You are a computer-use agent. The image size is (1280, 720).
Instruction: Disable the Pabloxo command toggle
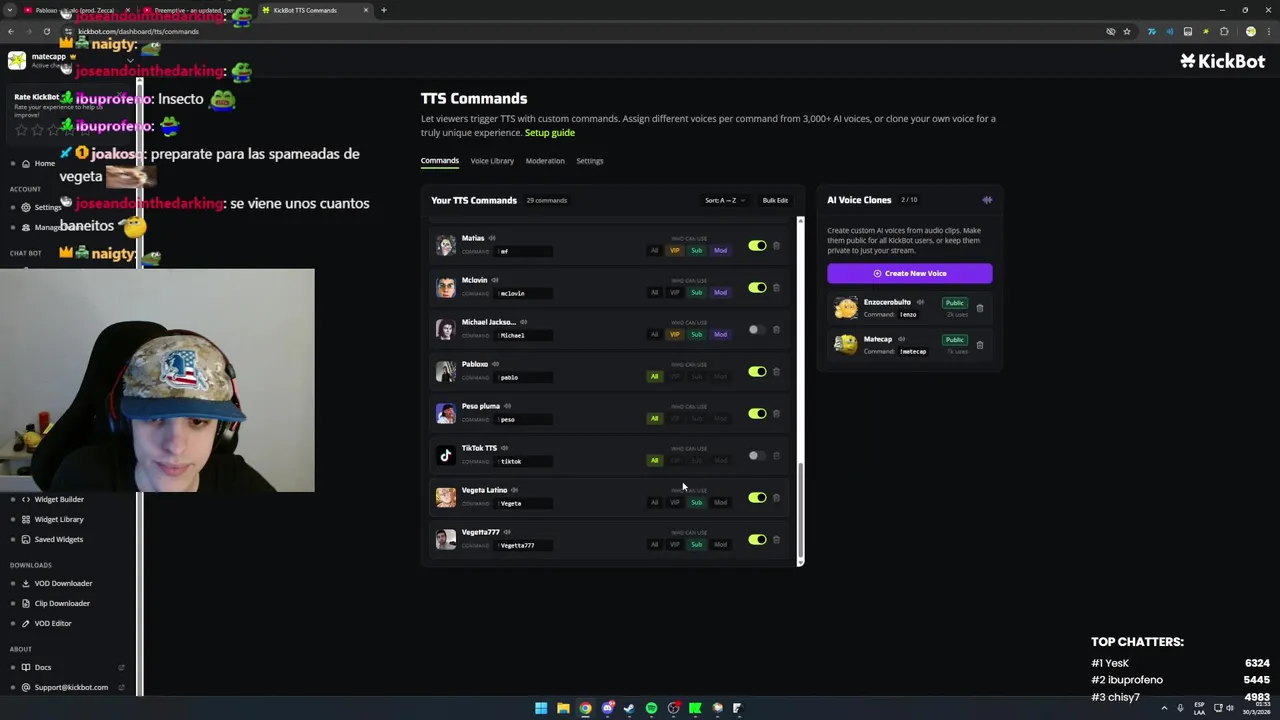point(757,372)
